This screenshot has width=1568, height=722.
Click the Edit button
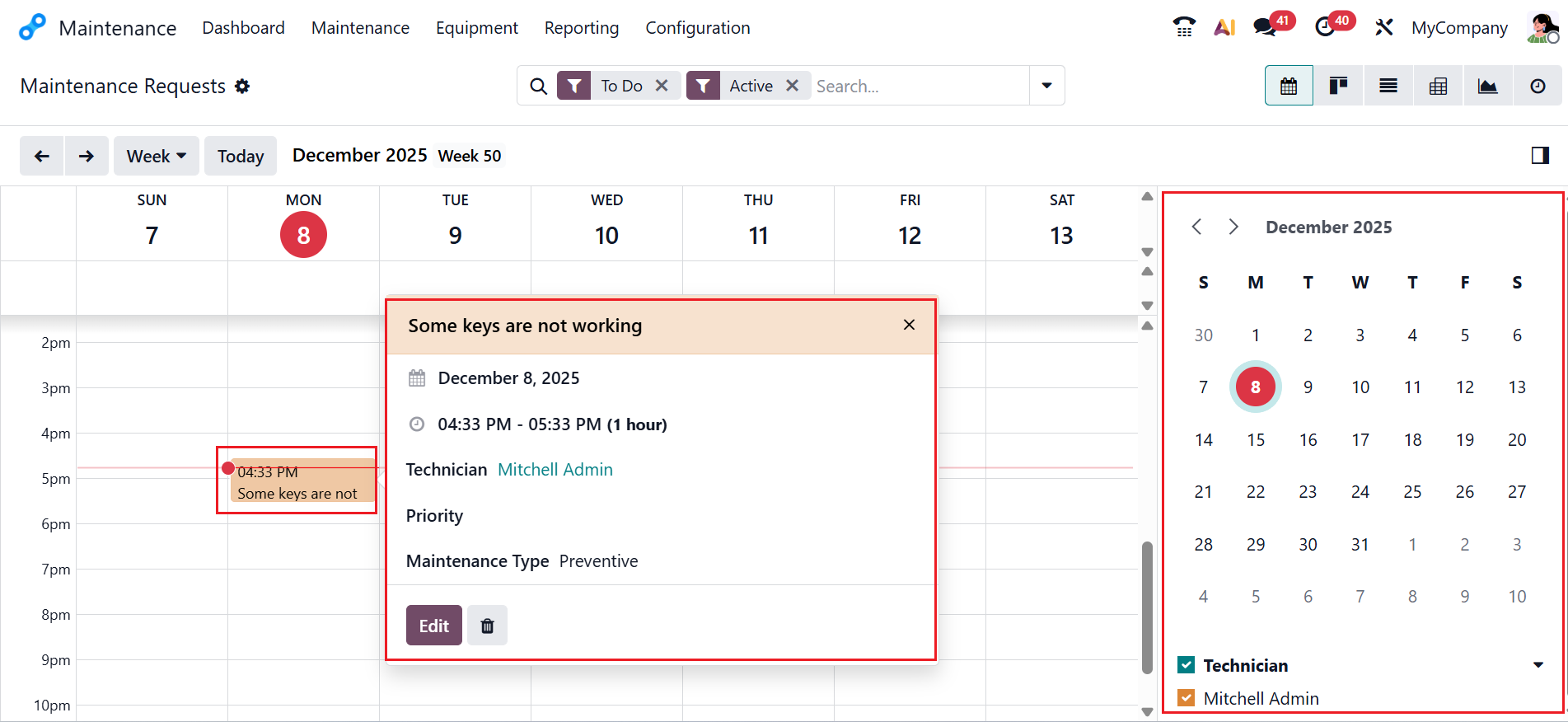433,626
